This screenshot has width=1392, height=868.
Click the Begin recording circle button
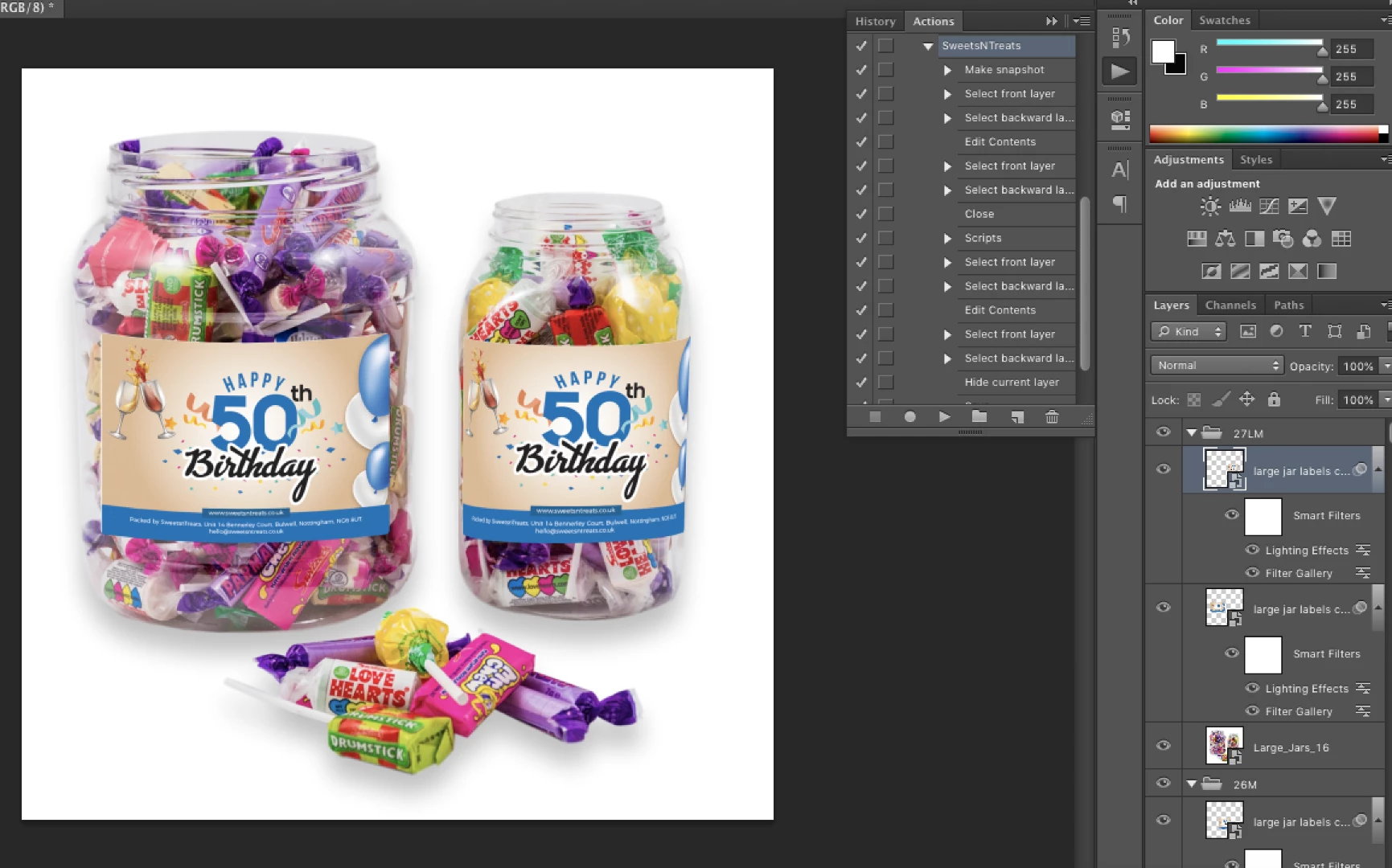(x=910, y=416)
